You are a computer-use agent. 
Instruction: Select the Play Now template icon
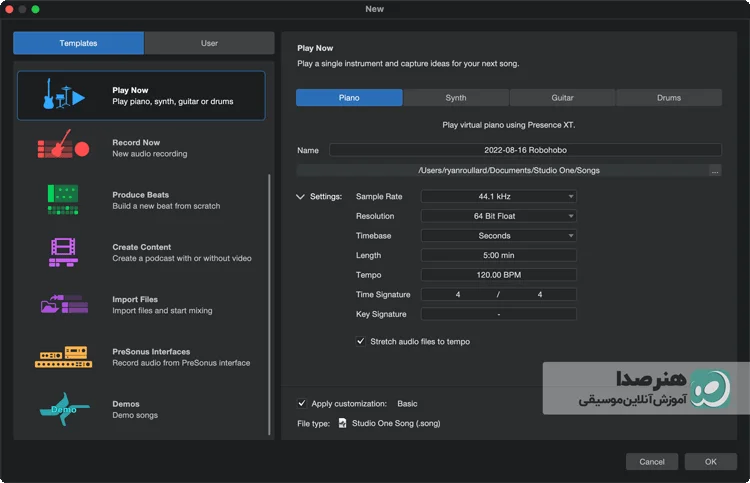pos(64,94)
